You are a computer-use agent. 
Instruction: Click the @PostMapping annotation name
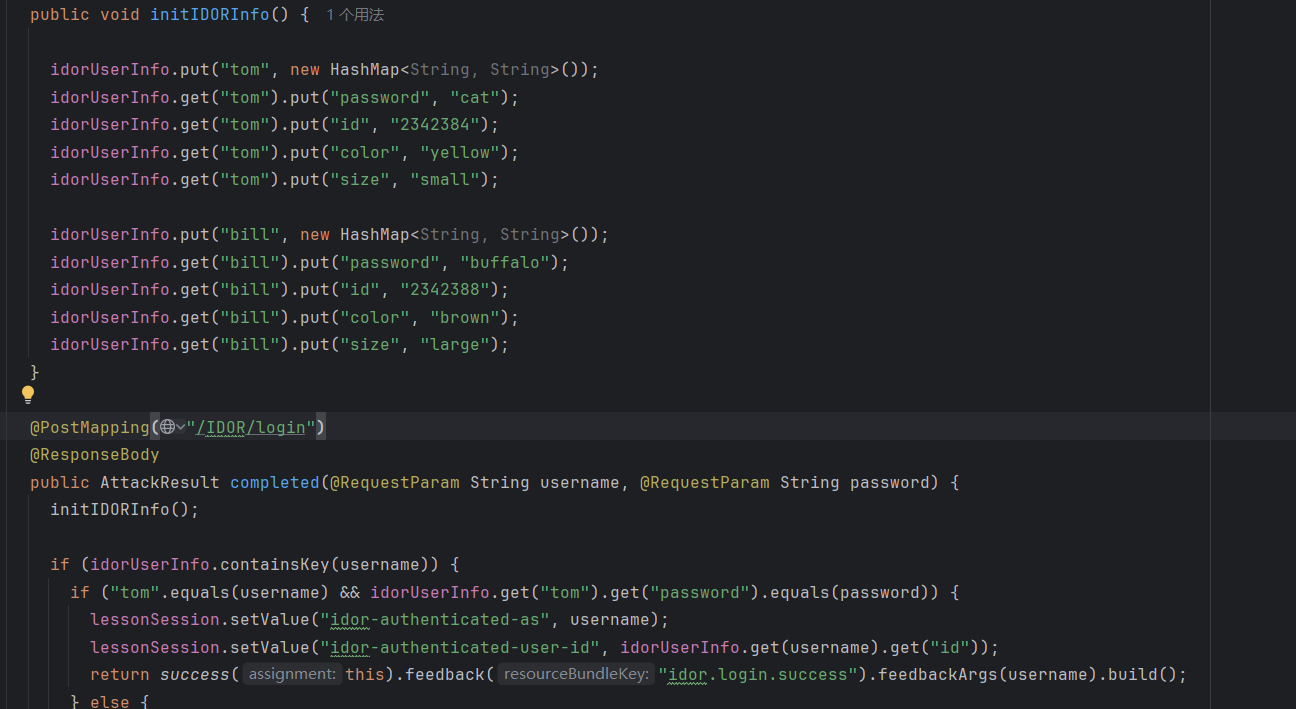[x=90, y=428]
